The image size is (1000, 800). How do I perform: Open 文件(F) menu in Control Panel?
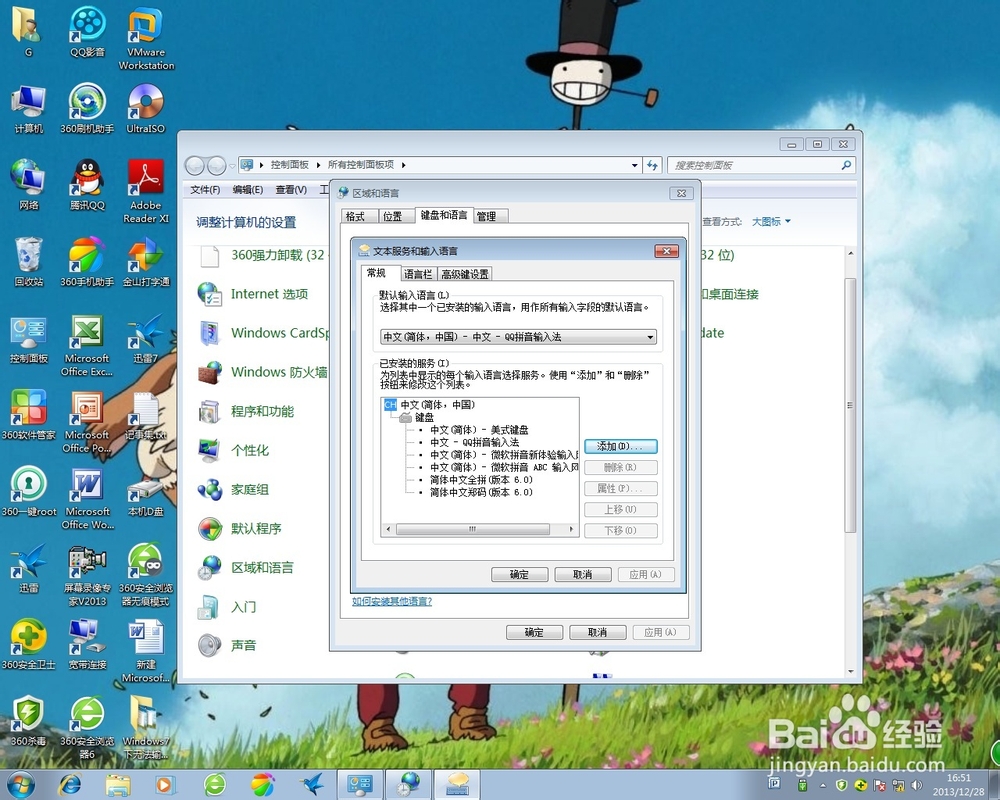click(x=205, y=189)
